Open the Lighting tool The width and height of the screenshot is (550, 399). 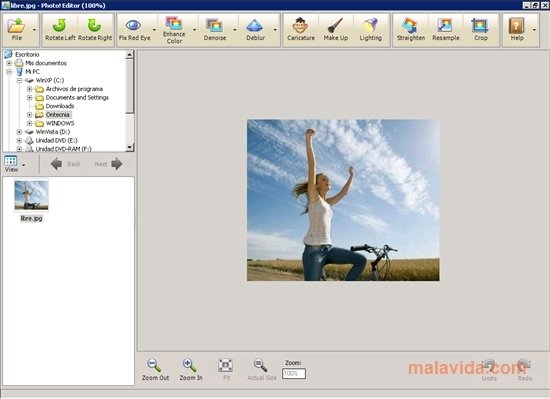pyautogui.click(x=370, y=30)
